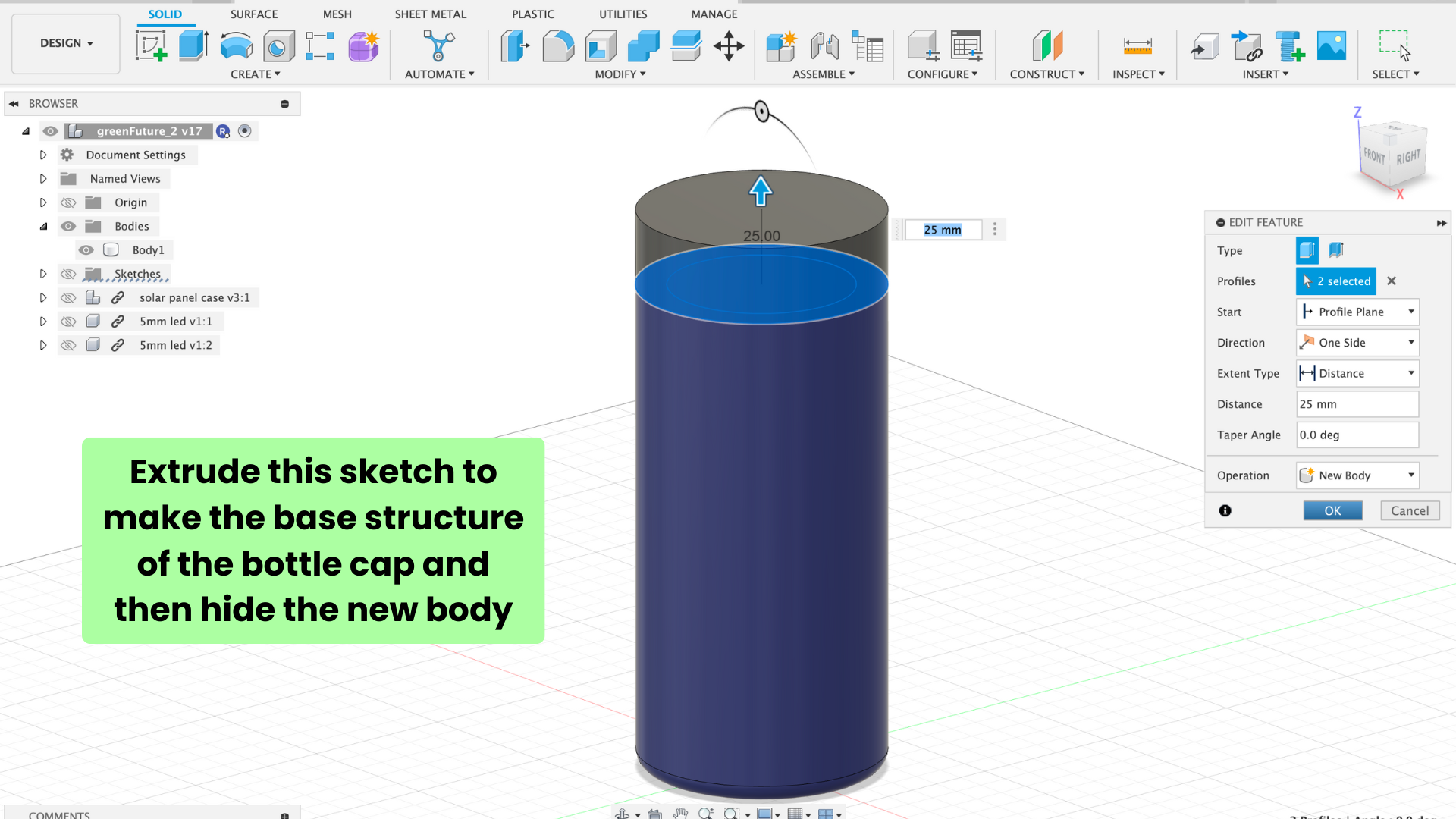Select the Fillet tool

[558, 46]
